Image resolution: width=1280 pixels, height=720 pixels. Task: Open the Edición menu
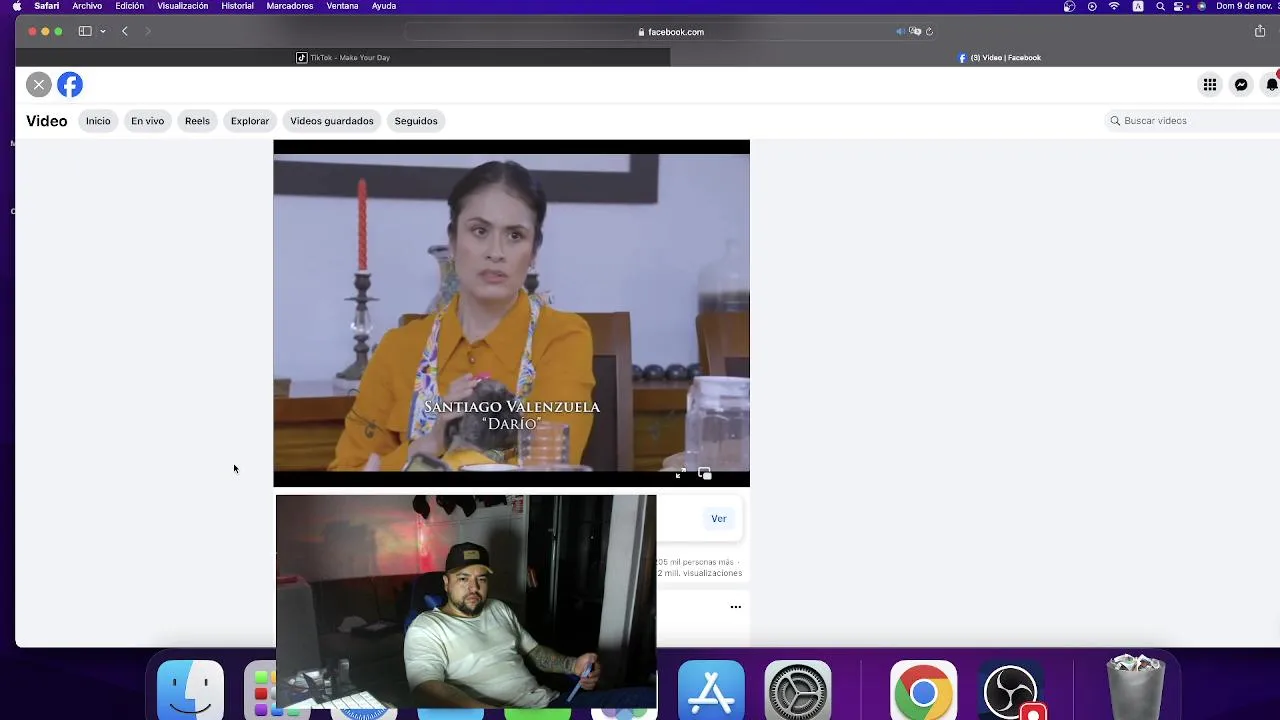point(130,6)
